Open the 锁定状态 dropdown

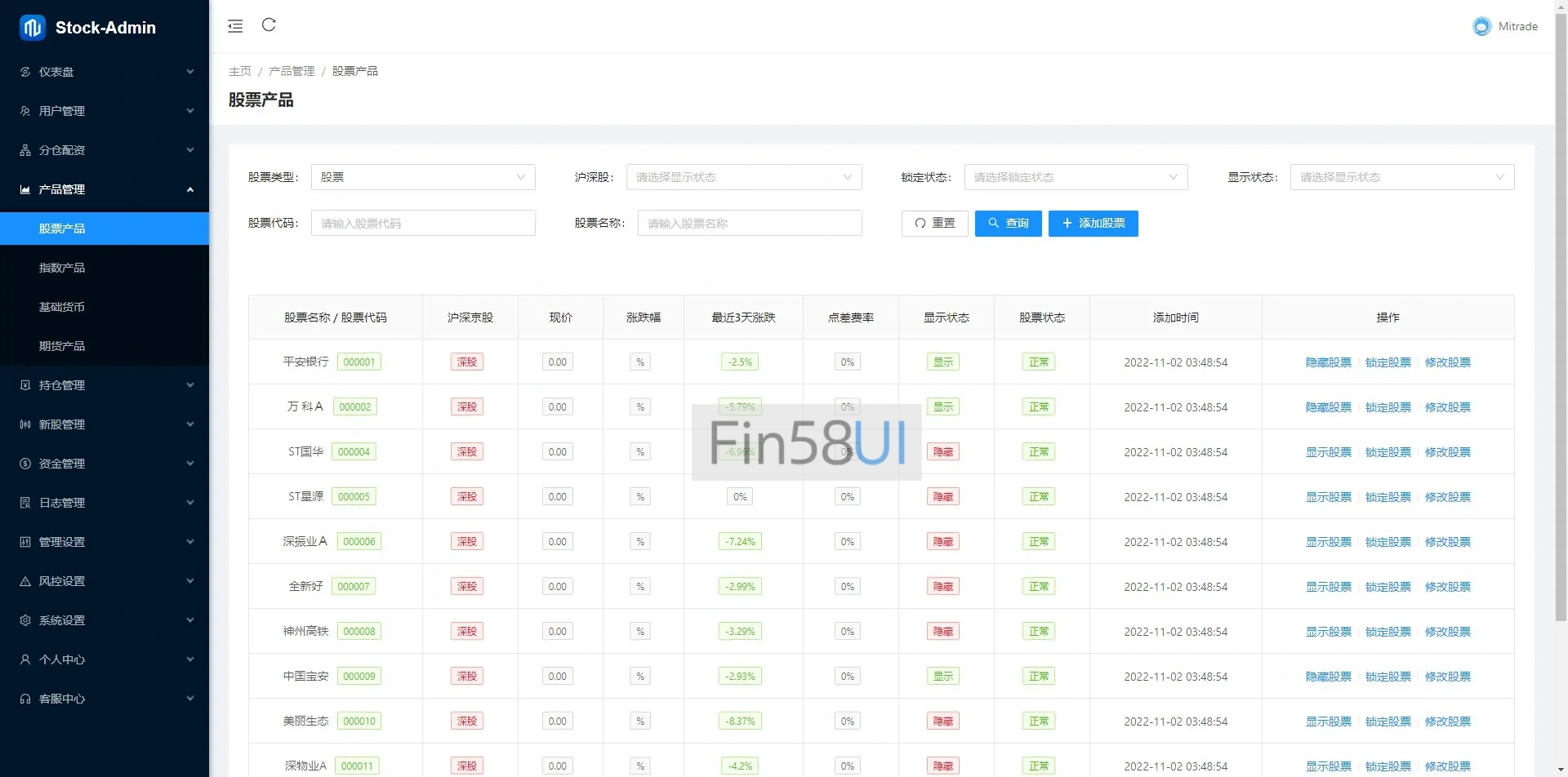[1075, 177]
